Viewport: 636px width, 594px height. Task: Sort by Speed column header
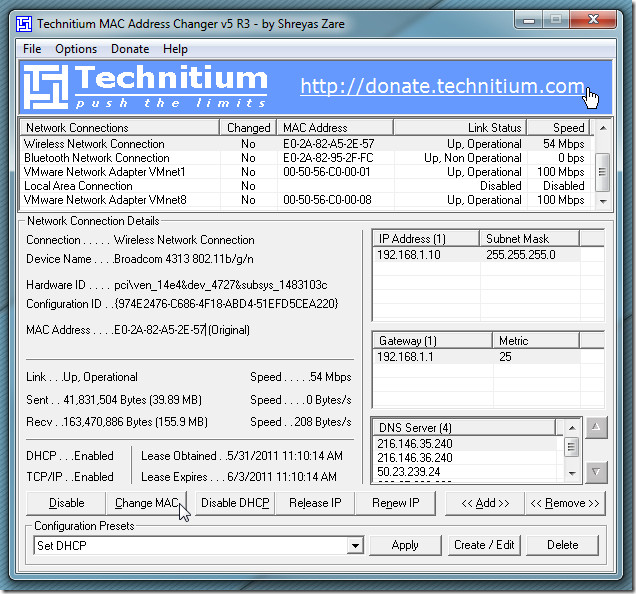tap(558, 128)
